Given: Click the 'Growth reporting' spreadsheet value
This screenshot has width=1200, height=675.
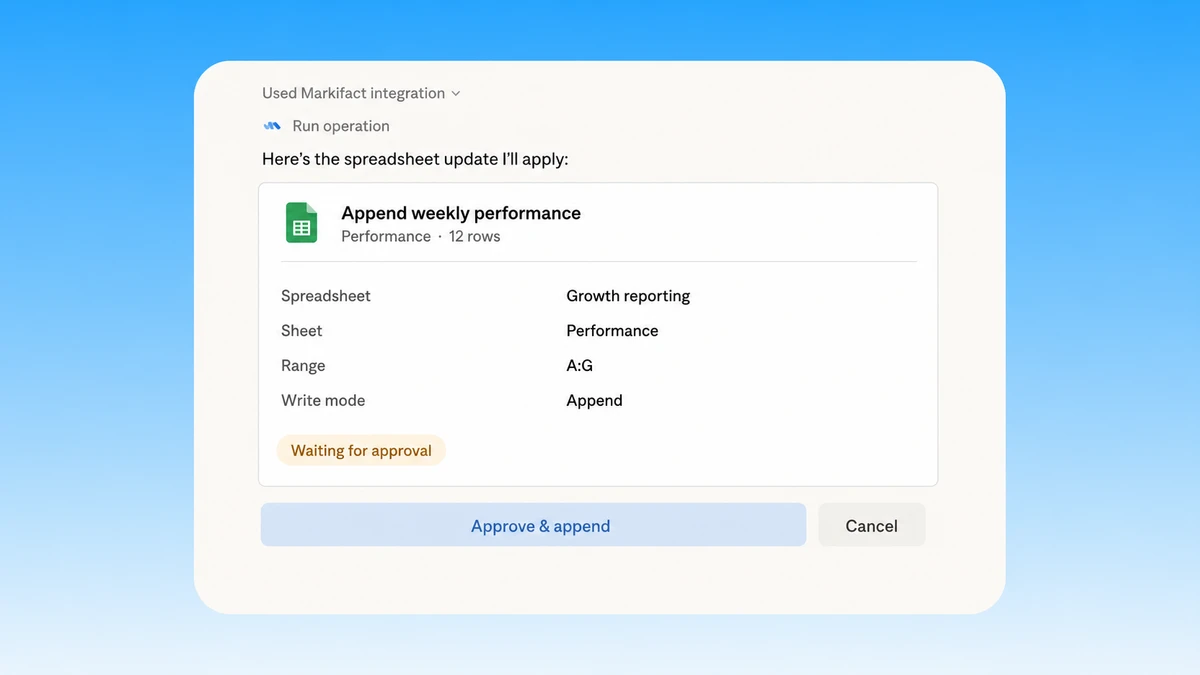Looking at the screenshot, I should click(628, 296).
